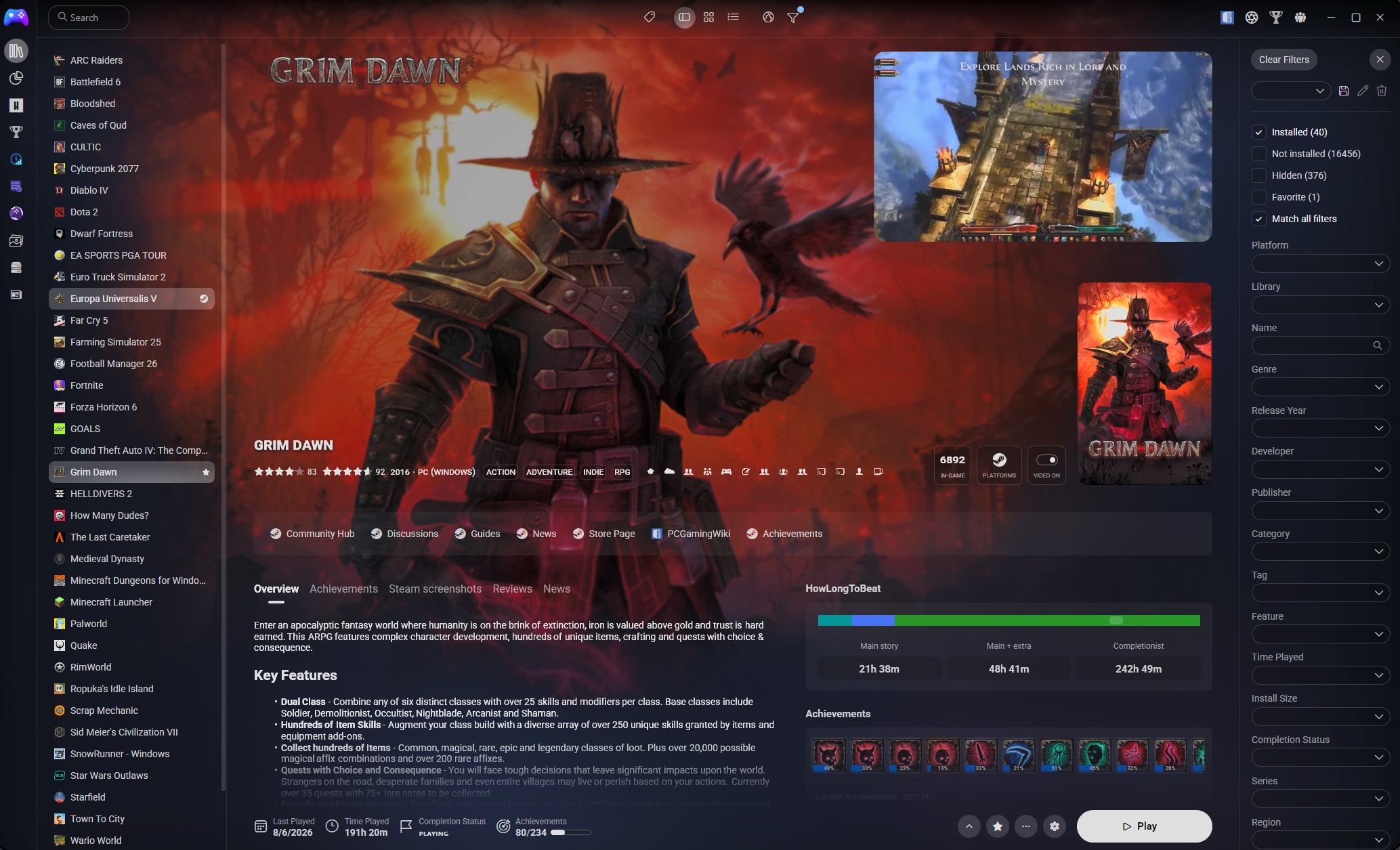Image resolution: width=1400 pixels, height=850 pixels.
Task: Collapse details with the up chevron button
Action: pos(969,826)
